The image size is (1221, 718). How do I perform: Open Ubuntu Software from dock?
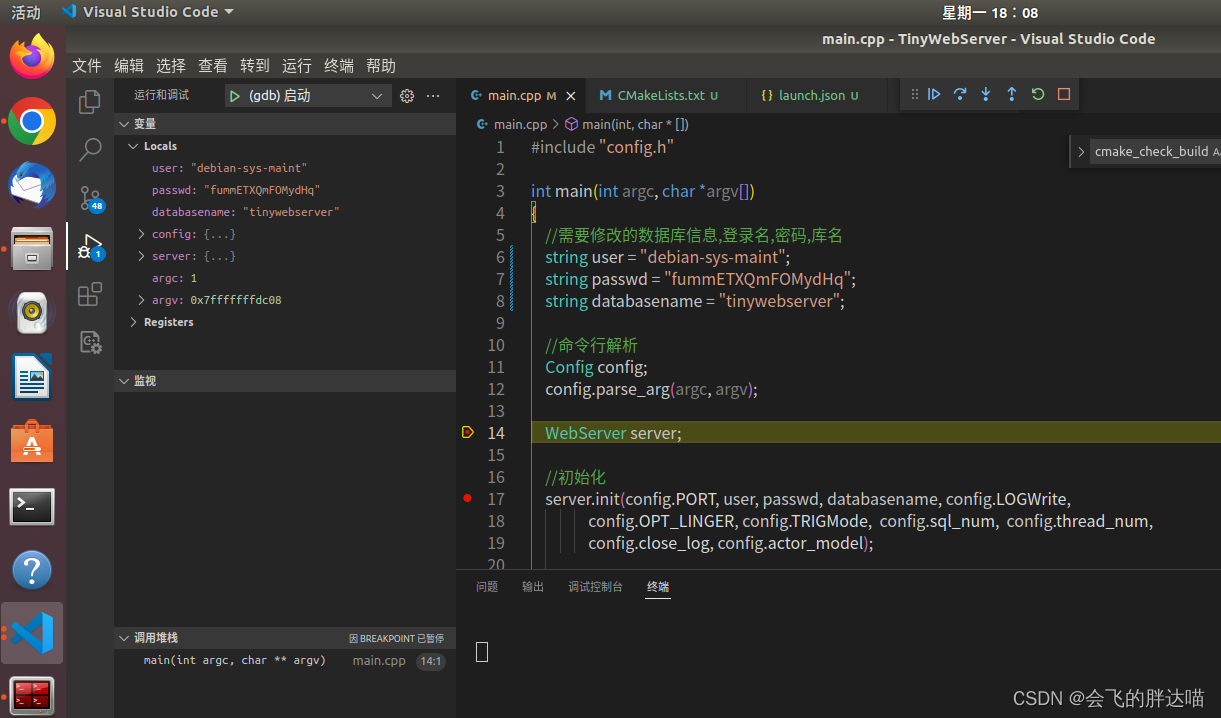(x=32, y=441)
